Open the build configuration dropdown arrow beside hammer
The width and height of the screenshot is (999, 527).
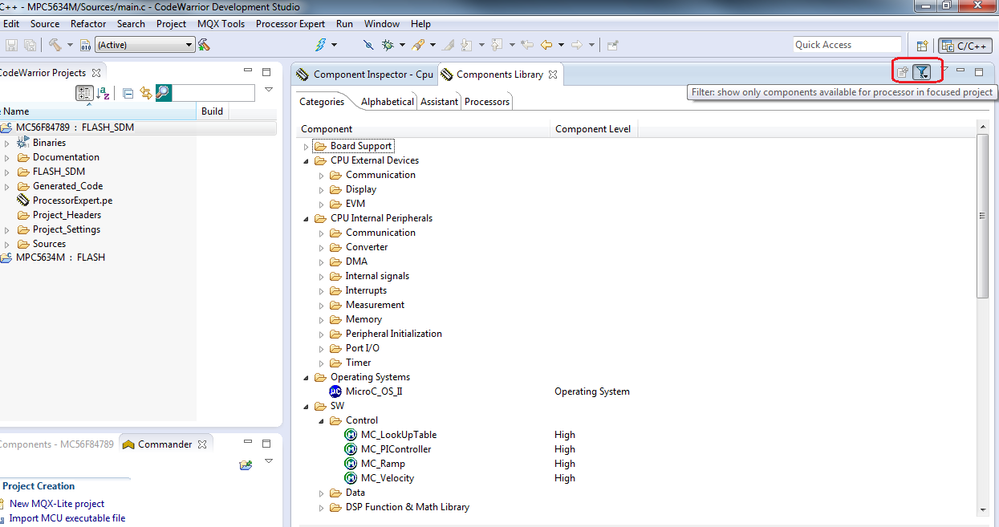pos(70,45)
